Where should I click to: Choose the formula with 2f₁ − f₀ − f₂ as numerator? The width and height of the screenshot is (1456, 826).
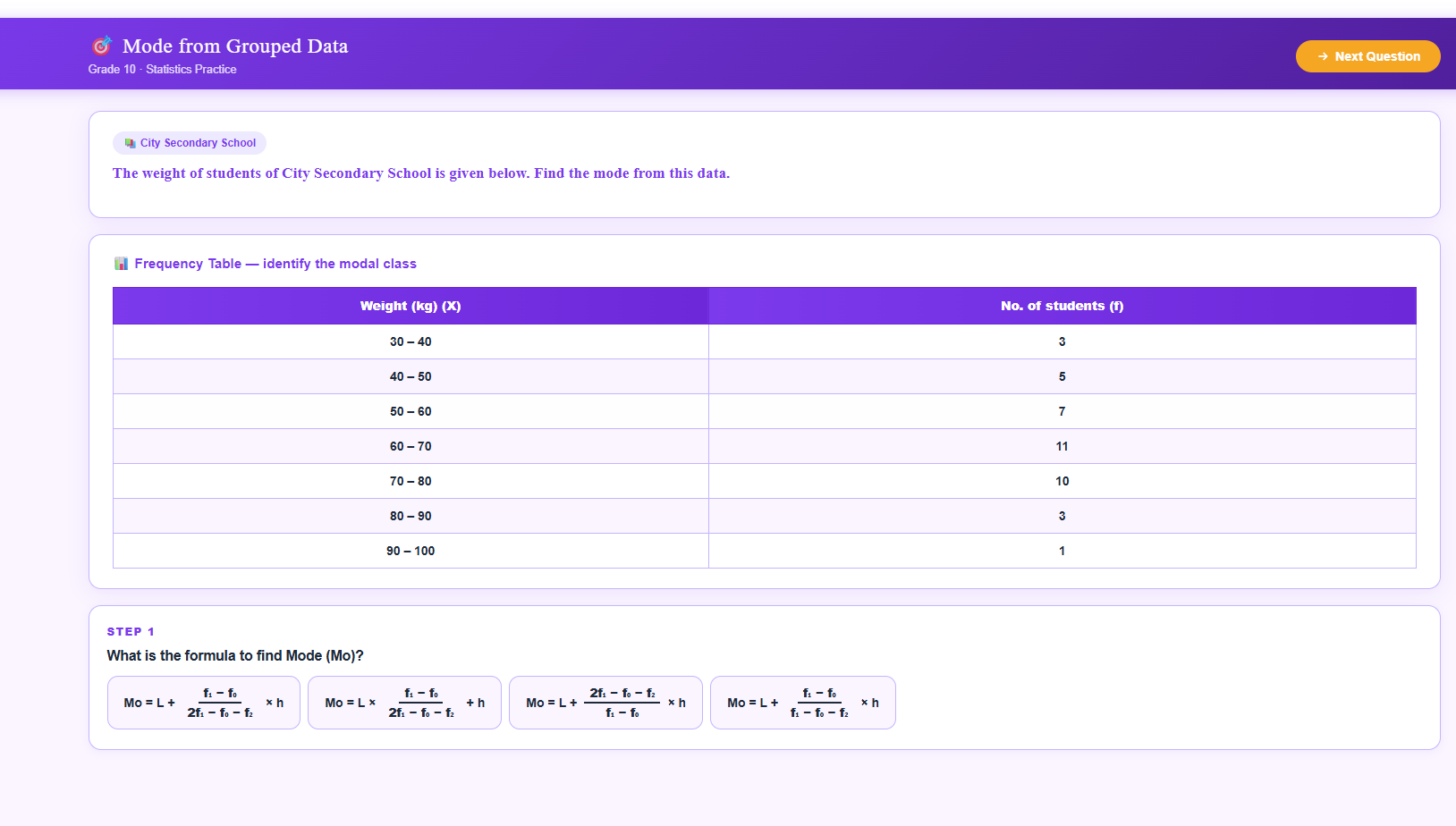click(x=605, y=703)
